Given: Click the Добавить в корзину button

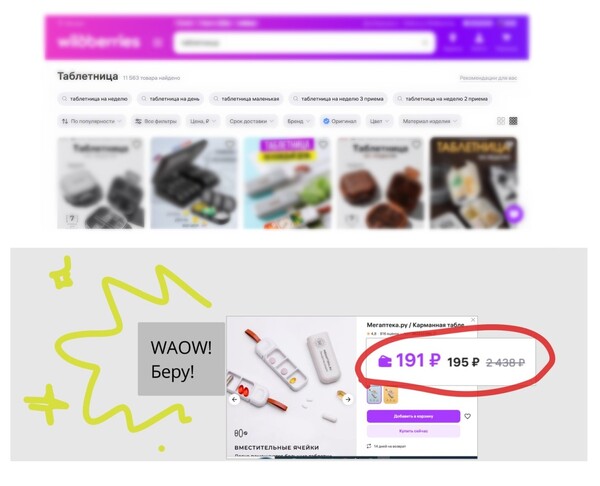Looking at the screenshot, I should coord(413,416).
